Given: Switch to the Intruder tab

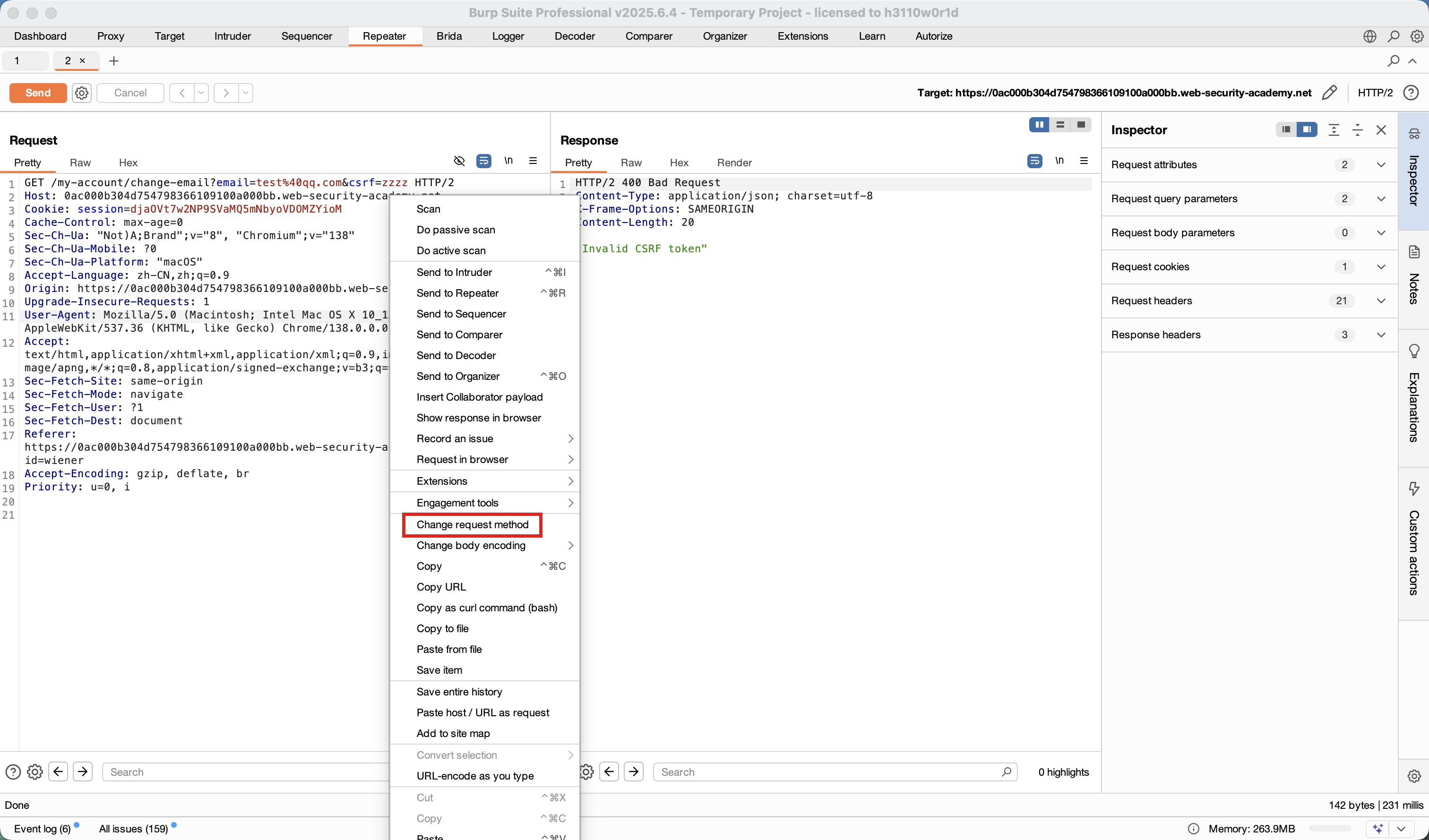Looking at the screenshot, I should coord(232,36).
